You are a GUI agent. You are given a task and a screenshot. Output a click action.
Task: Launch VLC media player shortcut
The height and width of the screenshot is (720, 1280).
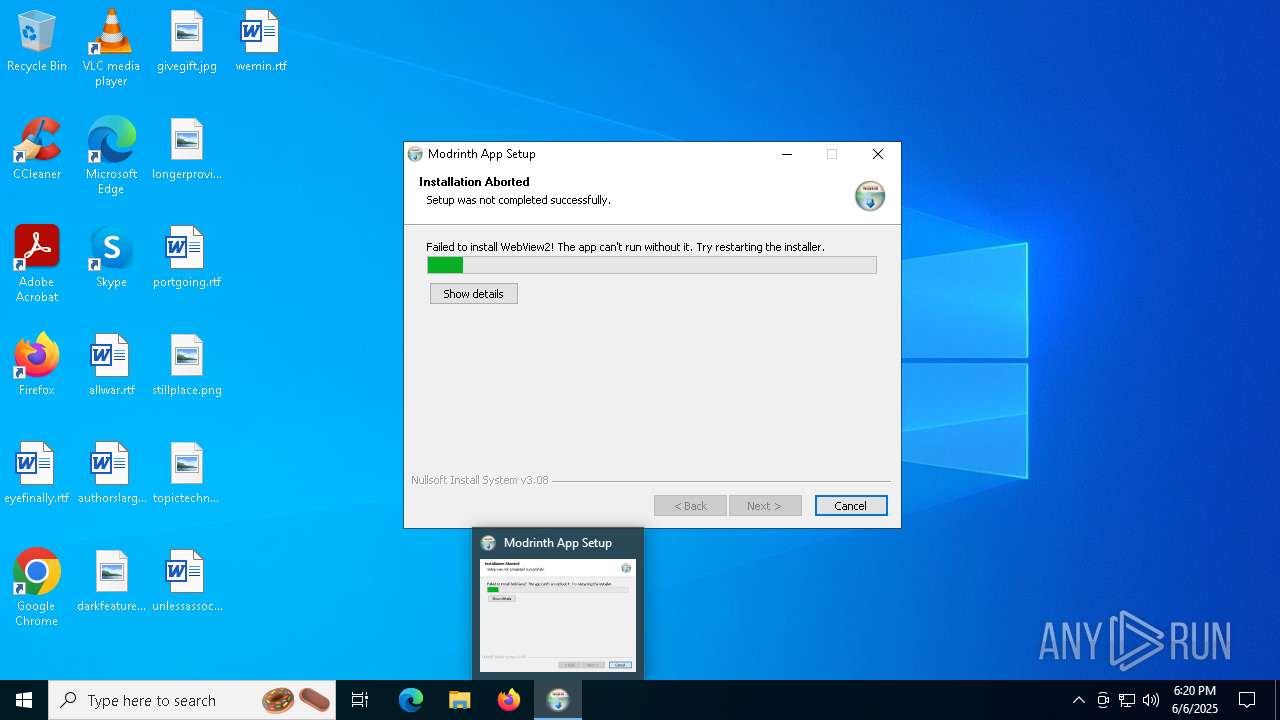111,48
